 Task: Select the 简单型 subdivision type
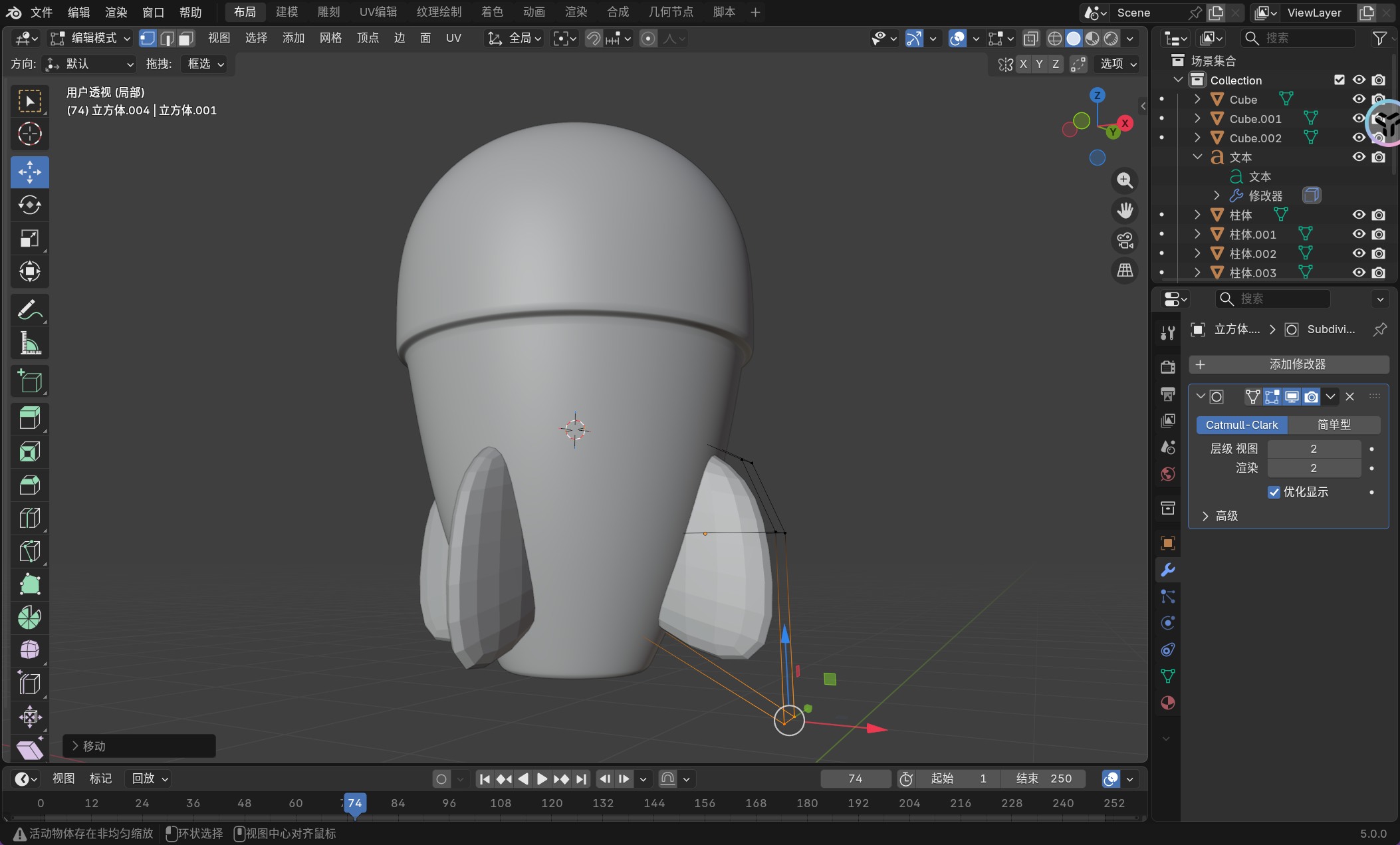[1334, 425]
